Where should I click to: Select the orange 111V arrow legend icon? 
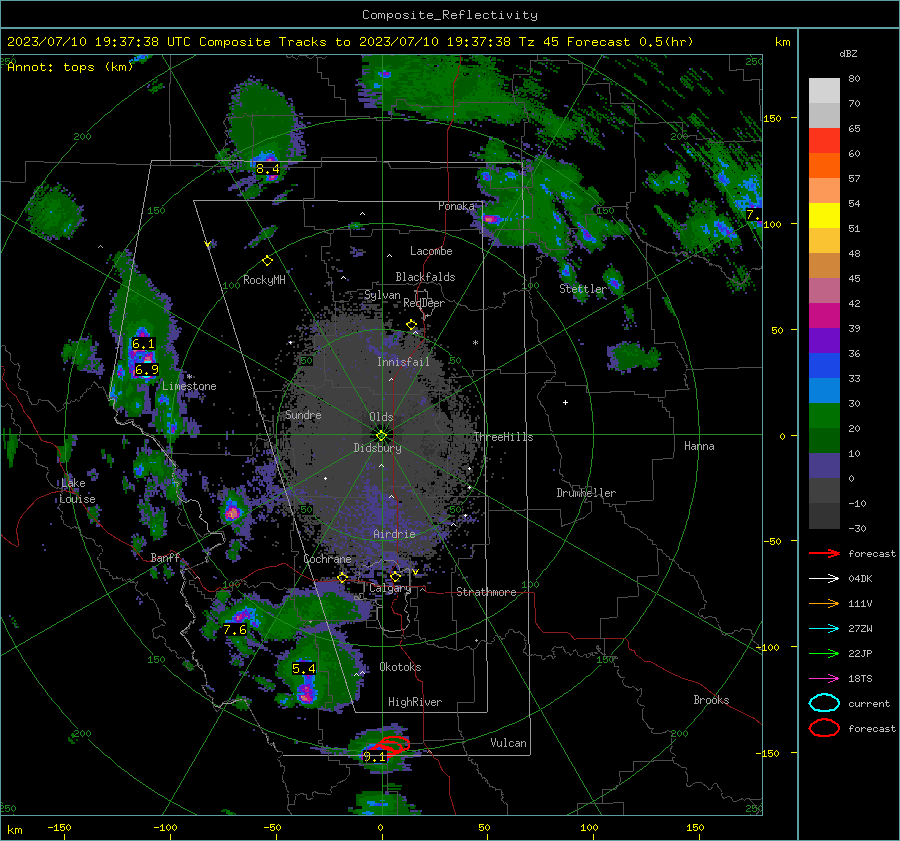click(824, 603)
